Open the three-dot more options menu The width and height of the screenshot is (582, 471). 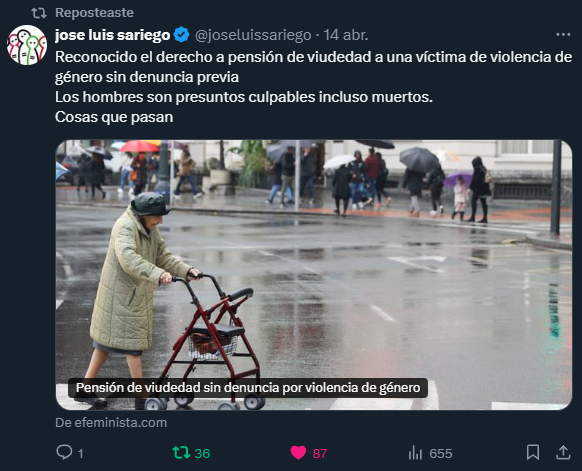[563, 35]
